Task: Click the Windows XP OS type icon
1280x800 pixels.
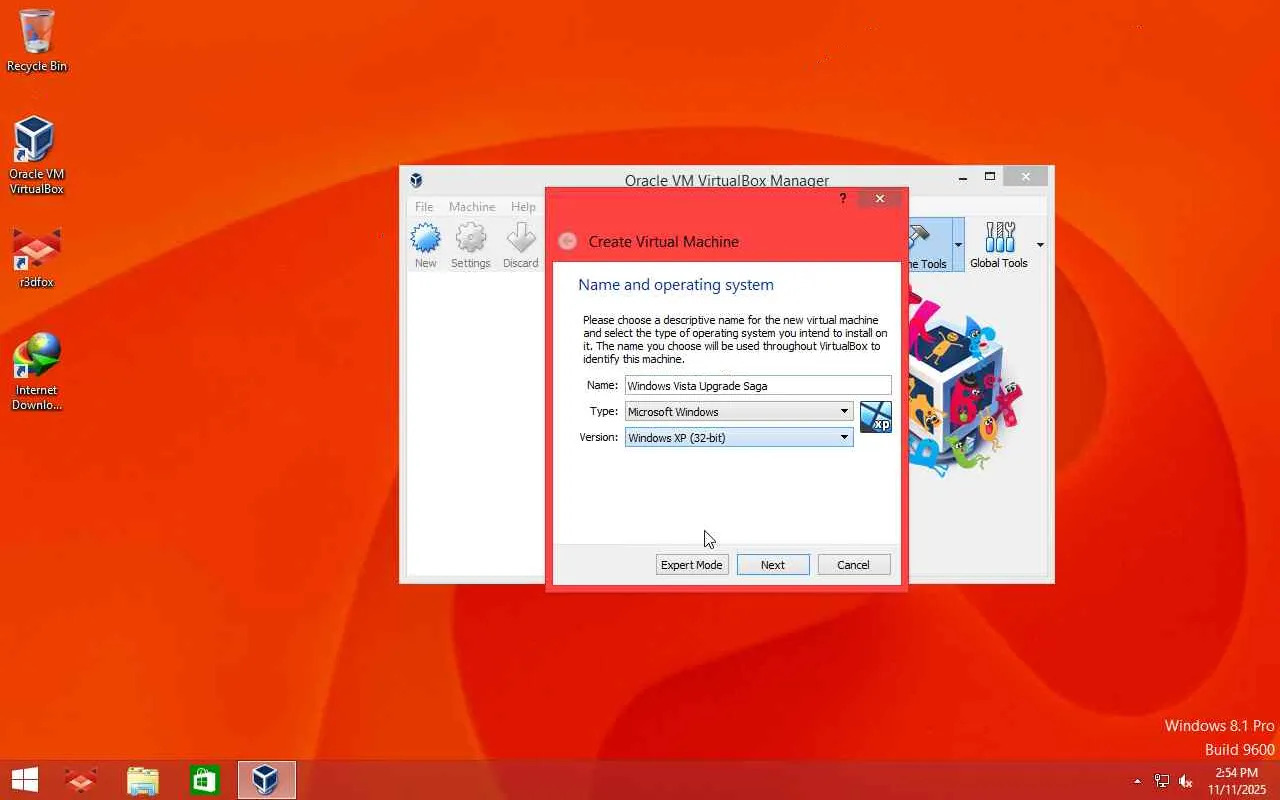Action: point(876,416)
